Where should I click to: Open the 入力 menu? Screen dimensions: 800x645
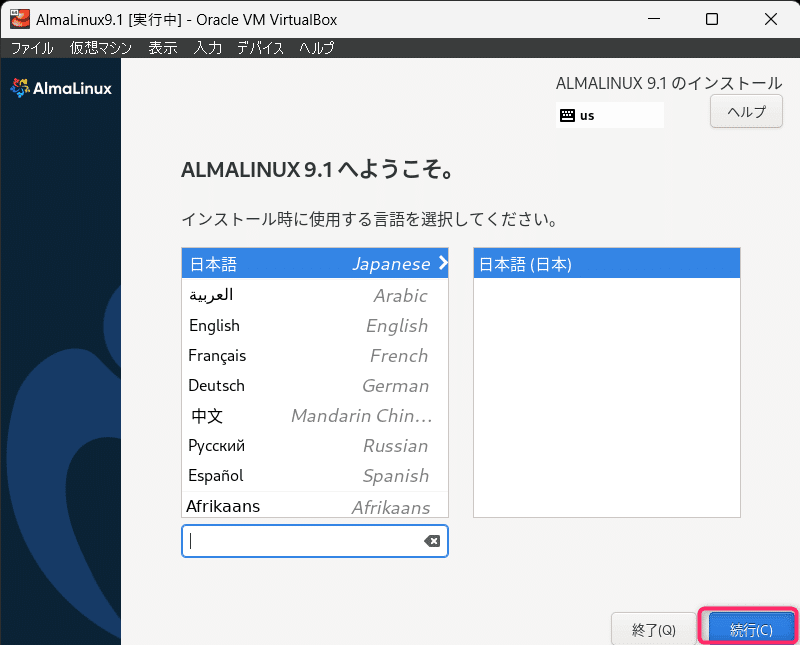point(208,48)
